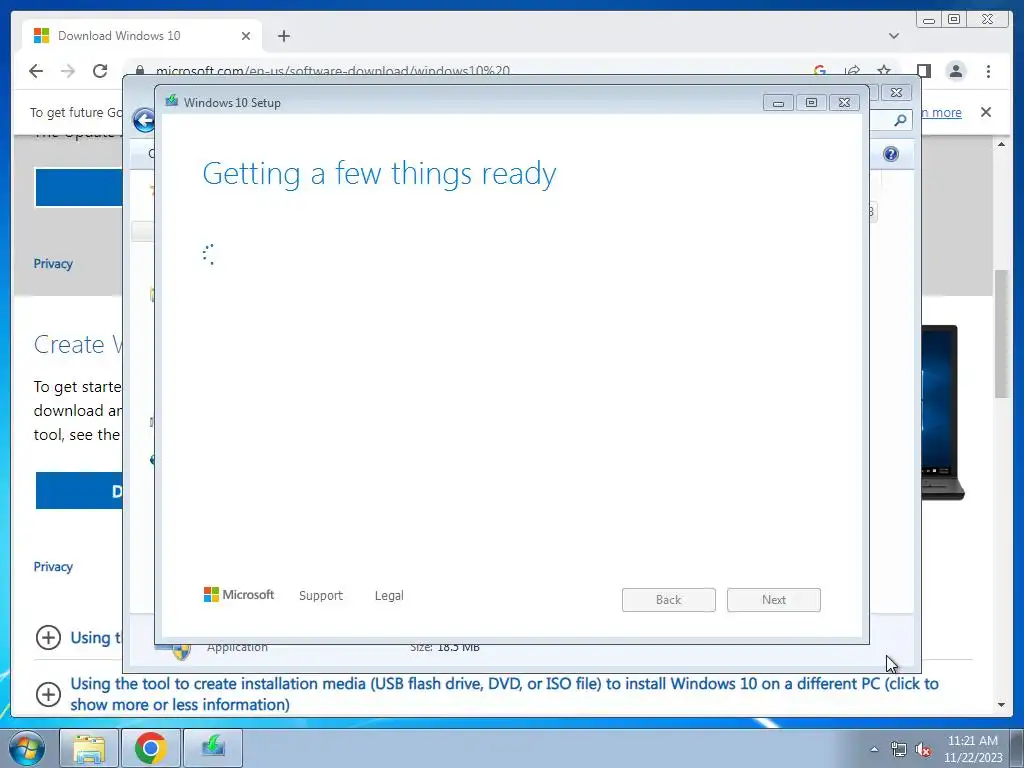Open Chrome tab search chevron

(x=894, y=36)
